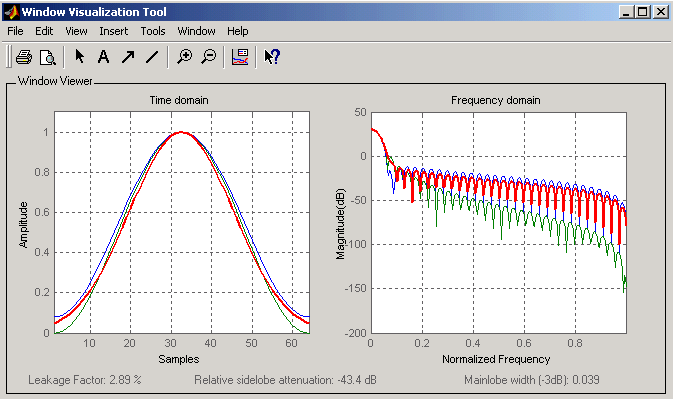Open the Window menu
Image resolution: width=673 pixels, height=399 pixels.
(197, 31)
